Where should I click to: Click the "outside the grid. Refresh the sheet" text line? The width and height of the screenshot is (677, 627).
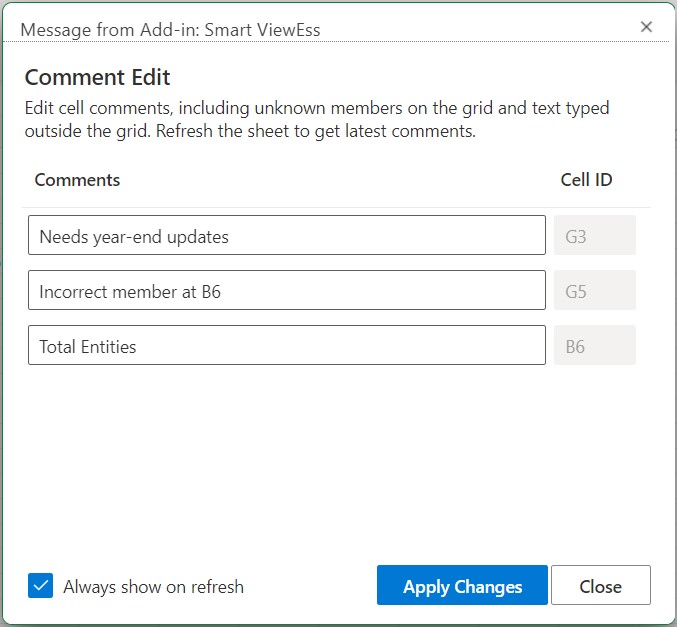[x=250, y=131]
